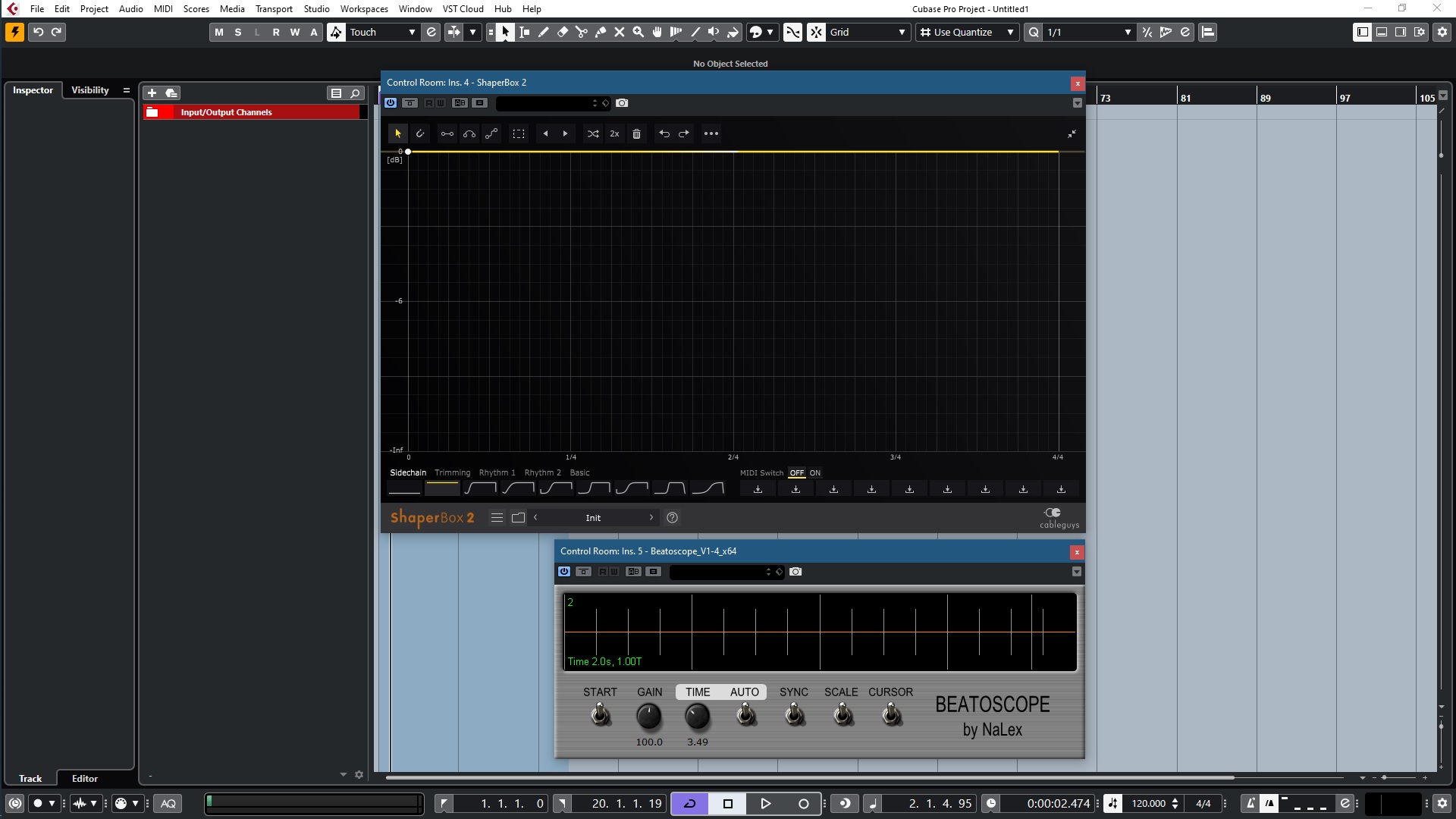Click the tempo 120.000 field
Image resolution: width=1456 pixels, height=819 pixels.
(1149, 803)
